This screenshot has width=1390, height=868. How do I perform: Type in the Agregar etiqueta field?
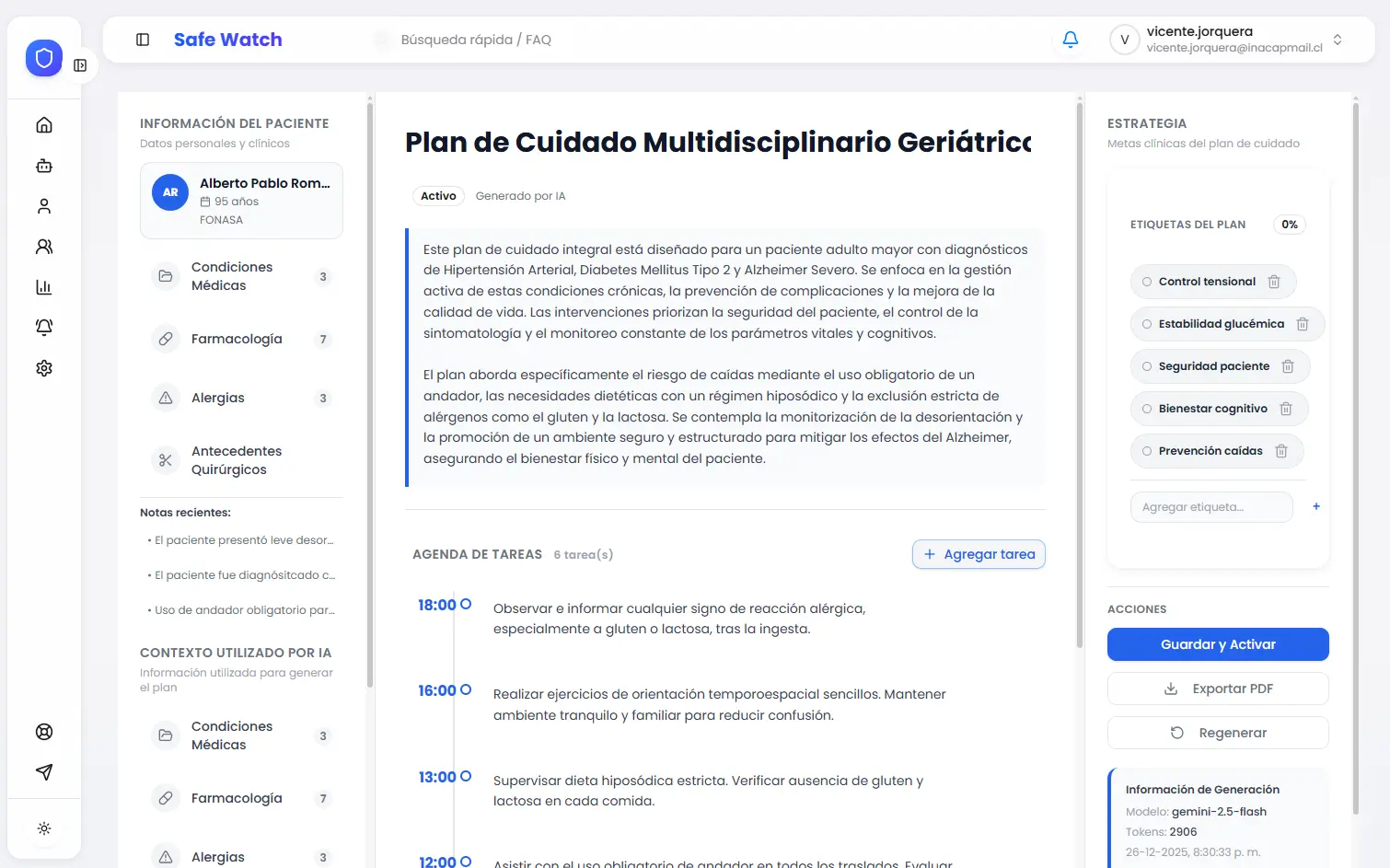click(x=1210, y=507)
